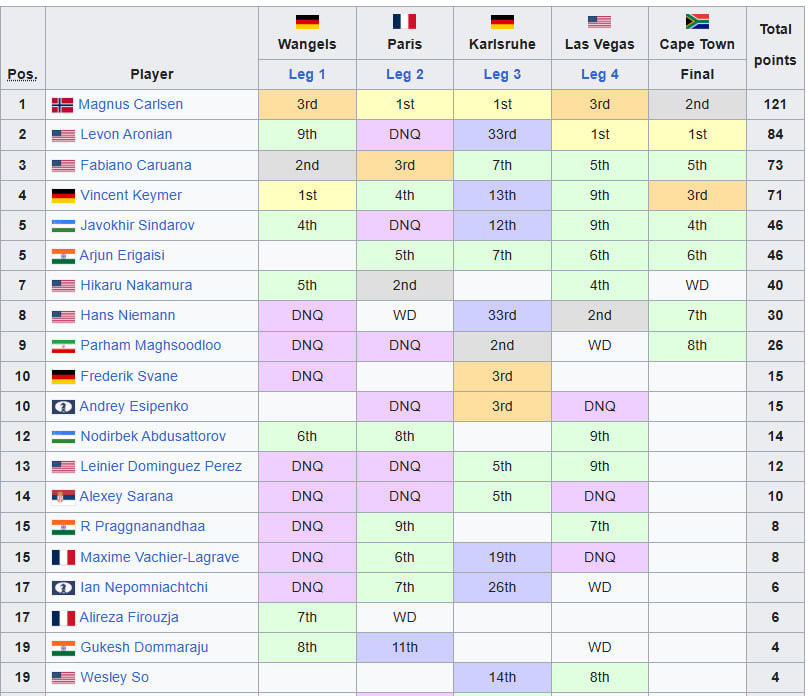Open the Leg 2 link
This screenshot has width=808, height=696.
tap(405, 74)
